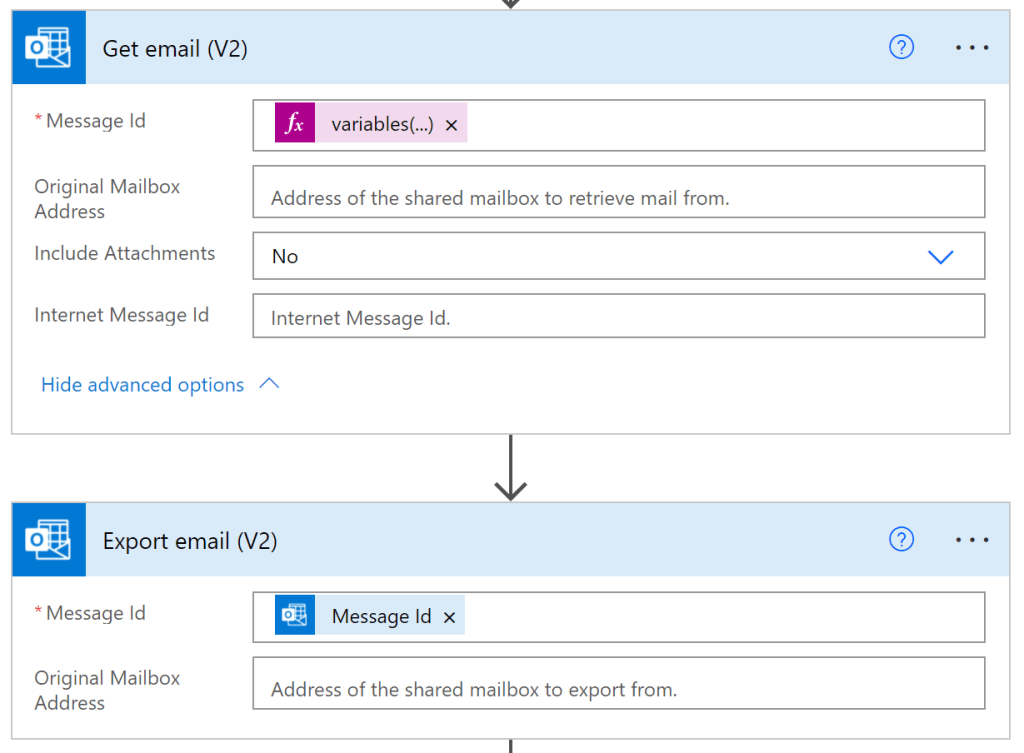
Task: Open help for Export email (V2) action
Action: (901, 540)
